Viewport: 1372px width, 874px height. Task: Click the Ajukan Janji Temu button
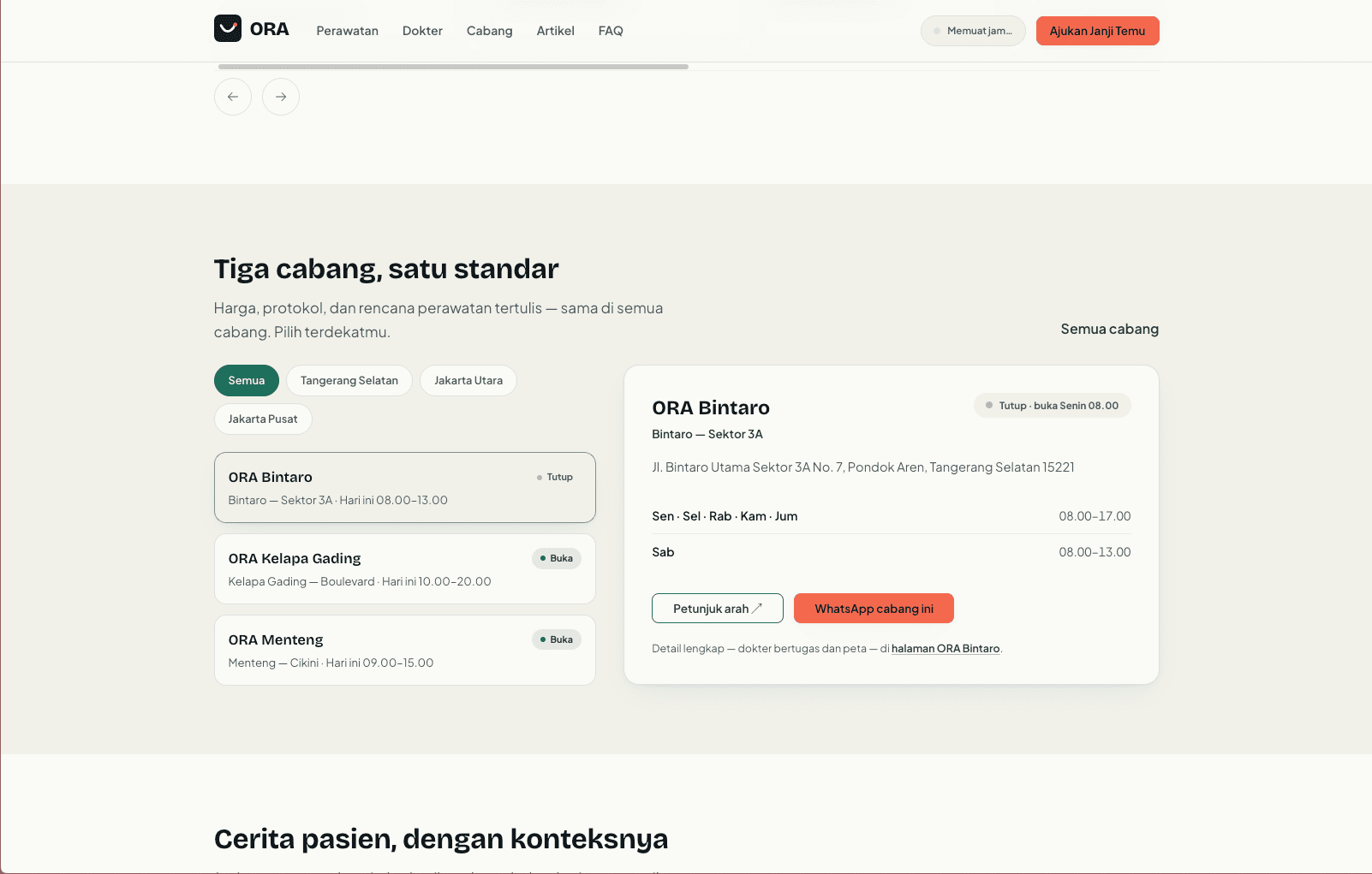pyautogui.click(x=1098, y=31)
